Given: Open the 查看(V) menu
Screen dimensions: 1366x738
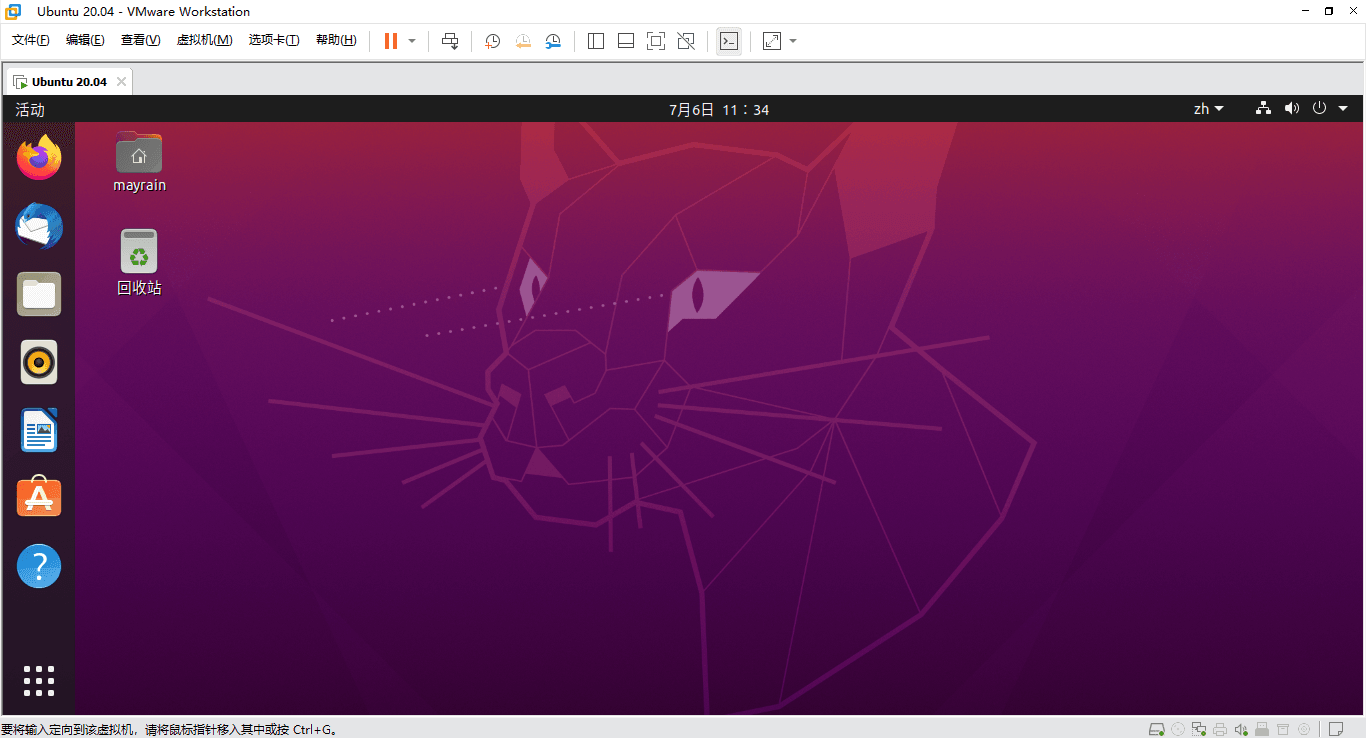Looking at the screenshot, I should pyautogui.click(x=140, y=40).
